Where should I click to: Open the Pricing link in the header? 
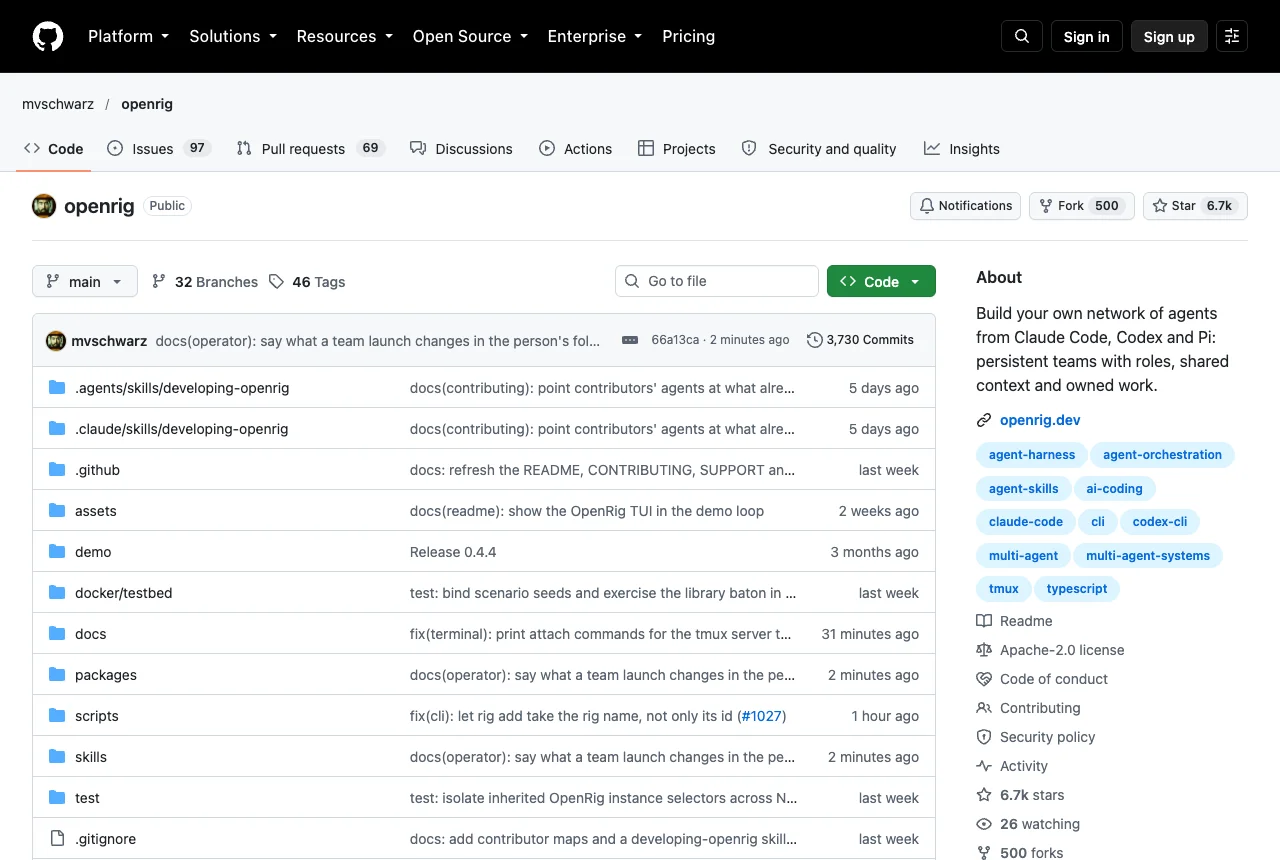coord(689,36)
